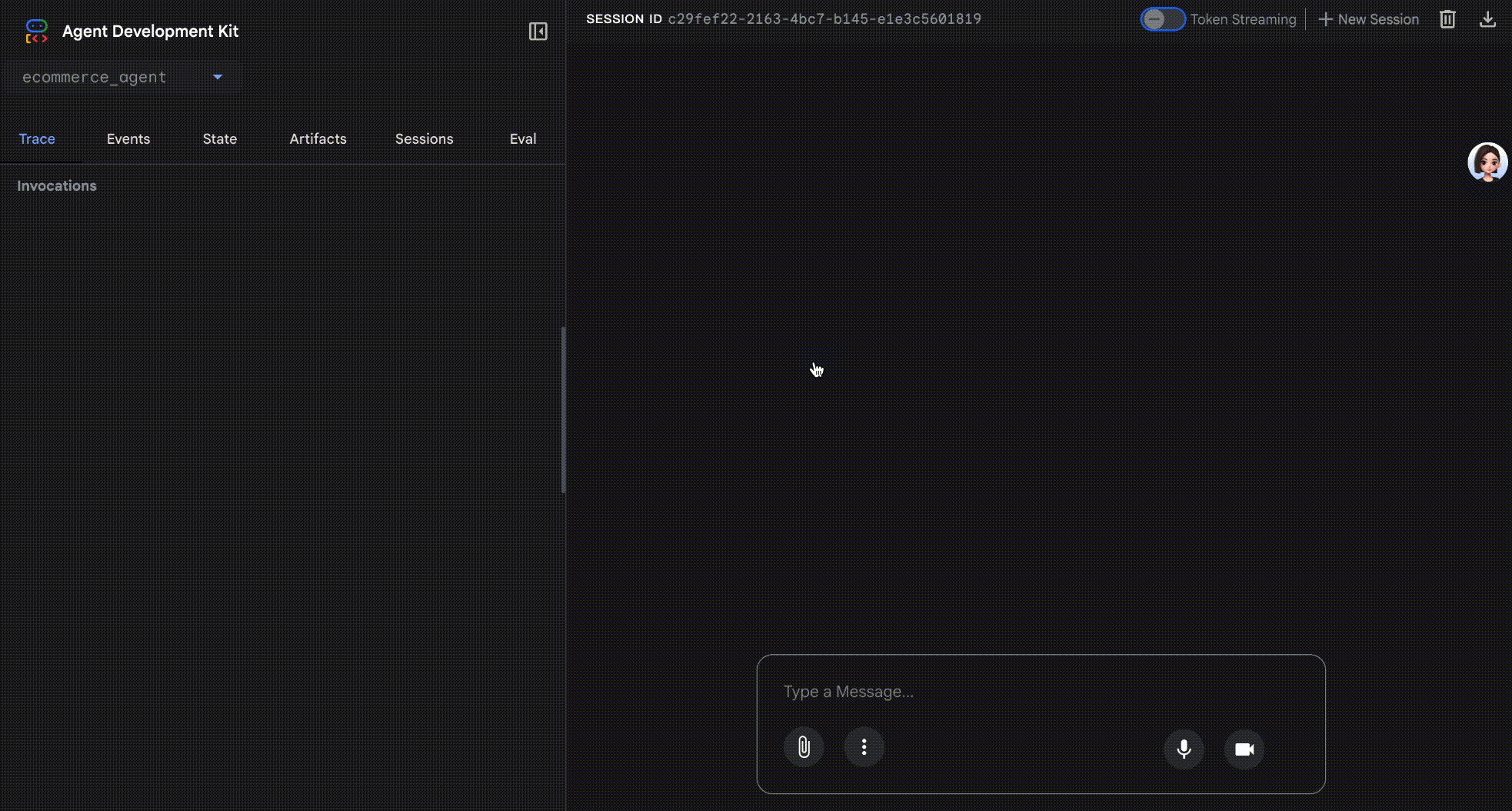Screen dimensions: 1512x811
Task: Click the Type a Message input field
Action: pyautogui.click(x=1038, y=692)
